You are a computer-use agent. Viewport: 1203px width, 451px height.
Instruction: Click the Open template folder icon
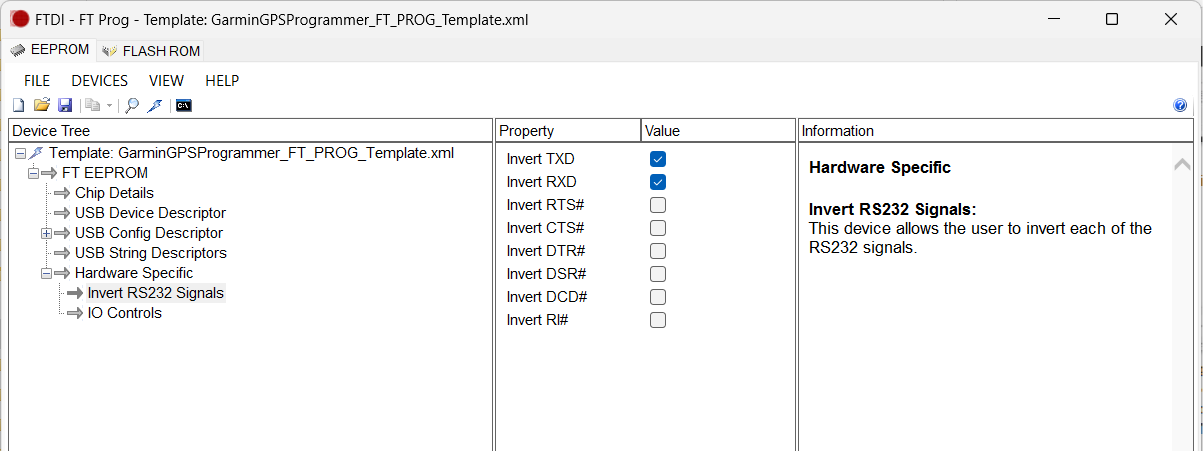pyautogui.click(x=41, y=105)
